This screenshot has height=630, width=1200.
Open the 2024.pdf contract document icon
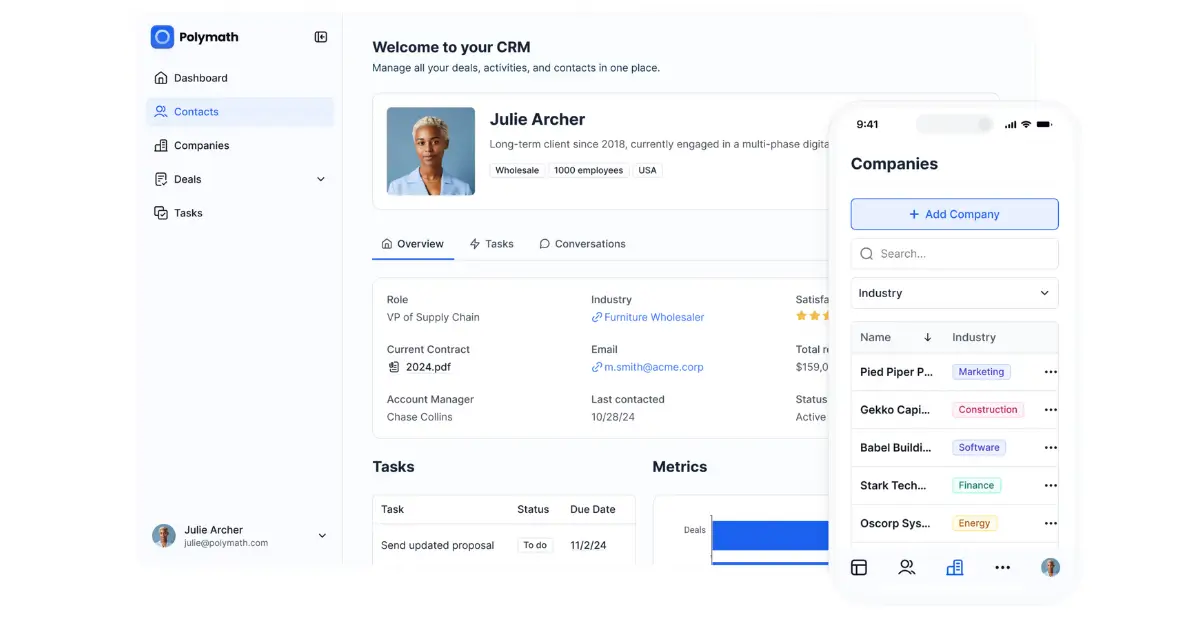tap(394, 367)
